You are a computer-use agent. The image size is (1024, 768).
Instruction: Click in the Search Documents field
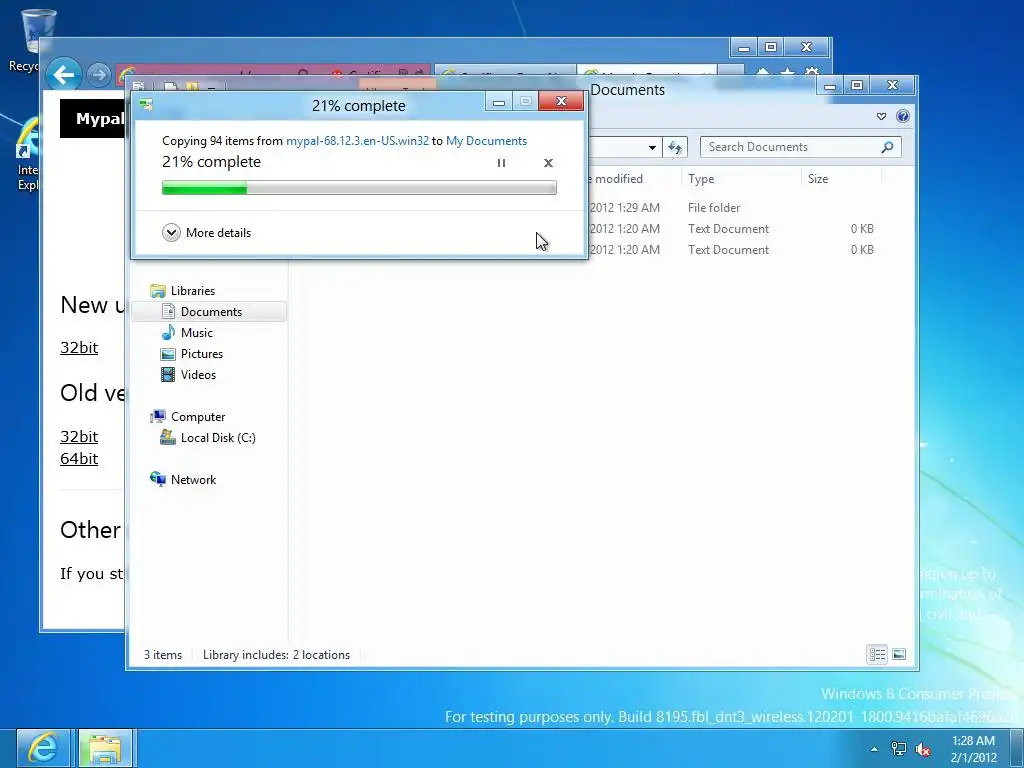coord(790,147)
